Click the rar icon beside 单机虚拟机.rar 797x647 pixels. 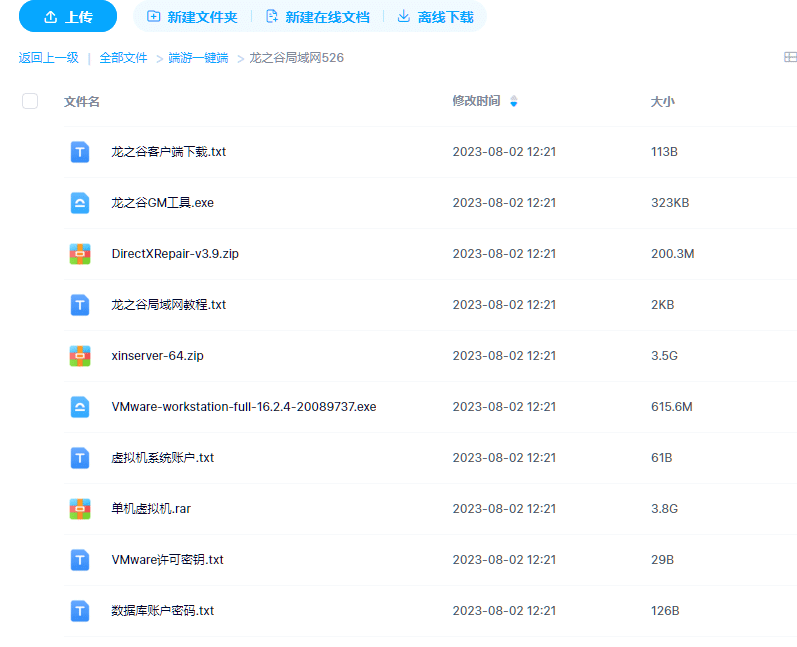click(x=80, y=508)
